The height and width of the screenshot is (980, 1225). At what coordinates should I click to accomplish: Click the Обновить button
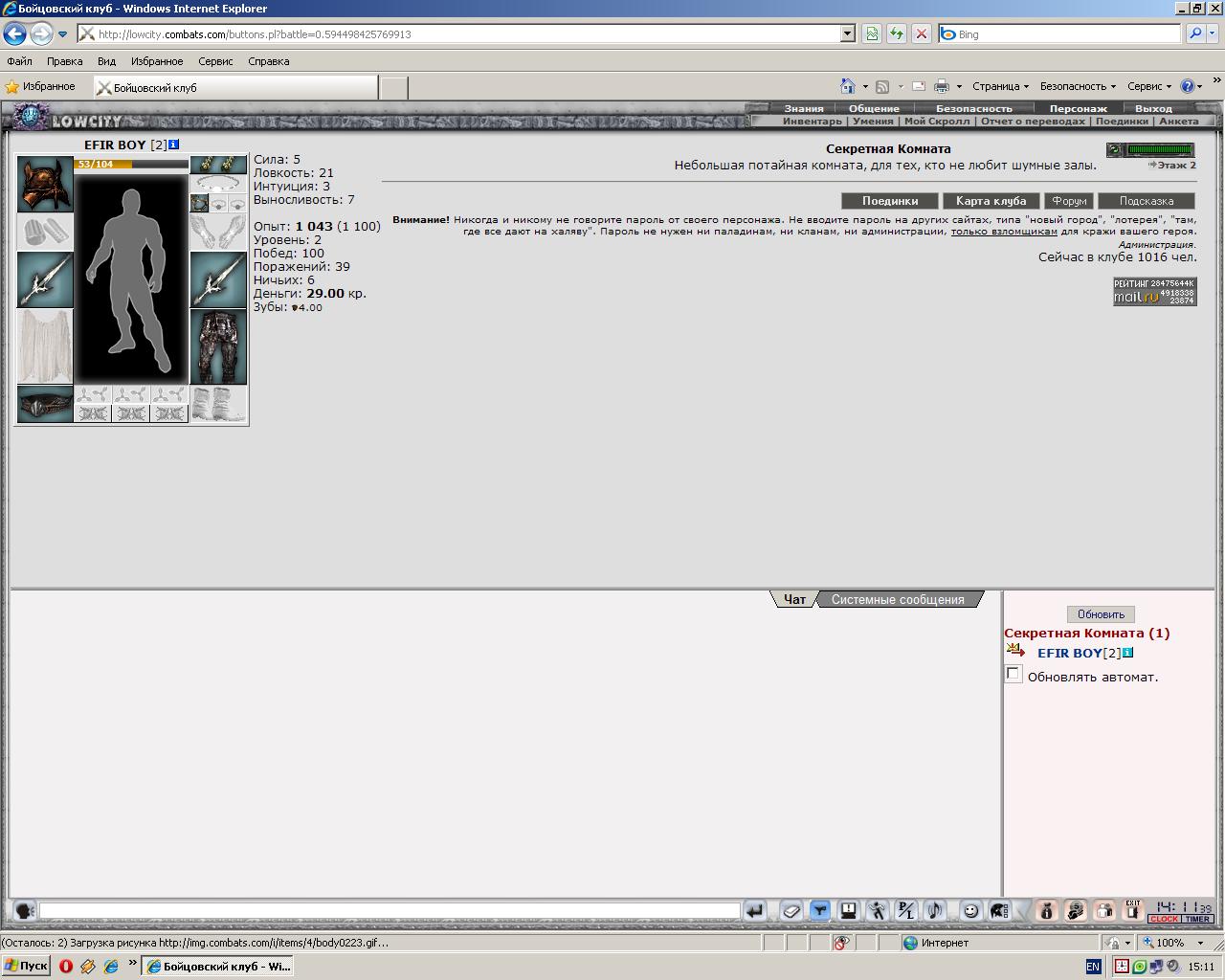click(x=1101, y=614)
